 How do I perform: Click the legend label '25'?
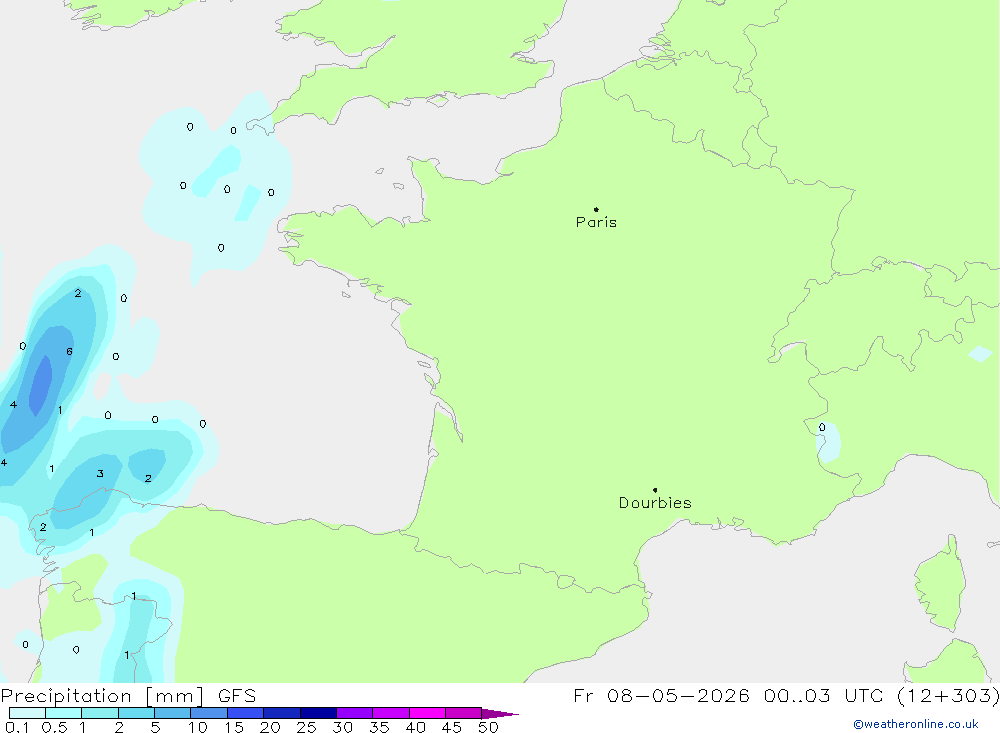[307, 727]
